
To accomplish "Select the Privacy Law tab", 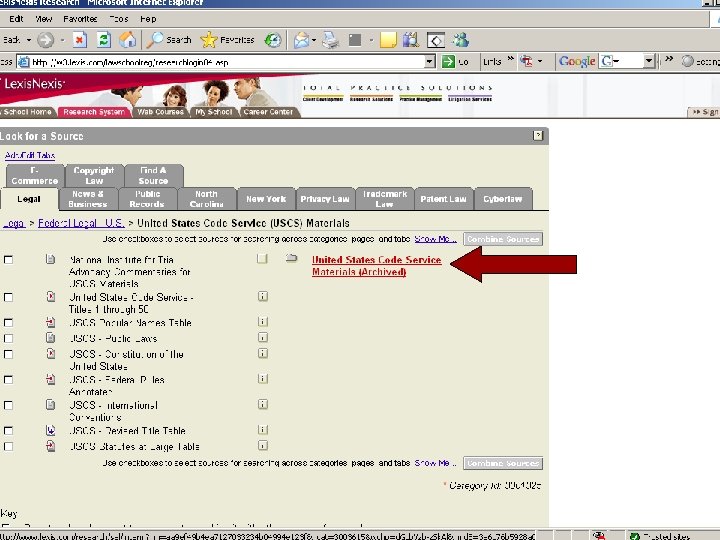I will pos(325,199).
